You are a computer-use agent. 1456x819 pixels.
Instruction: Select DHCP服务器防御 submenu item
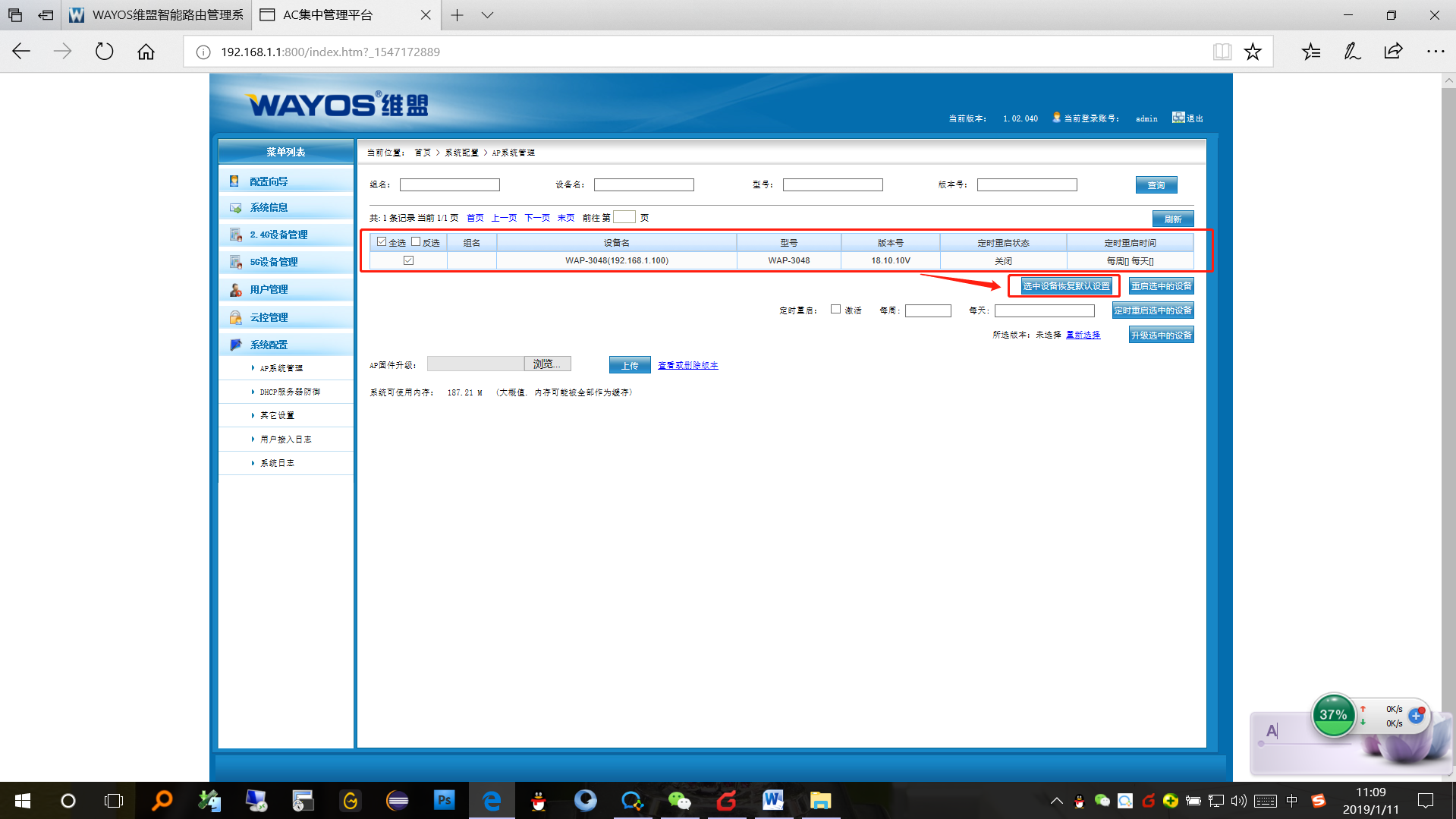pyautogui.click(x=289, y=392)
